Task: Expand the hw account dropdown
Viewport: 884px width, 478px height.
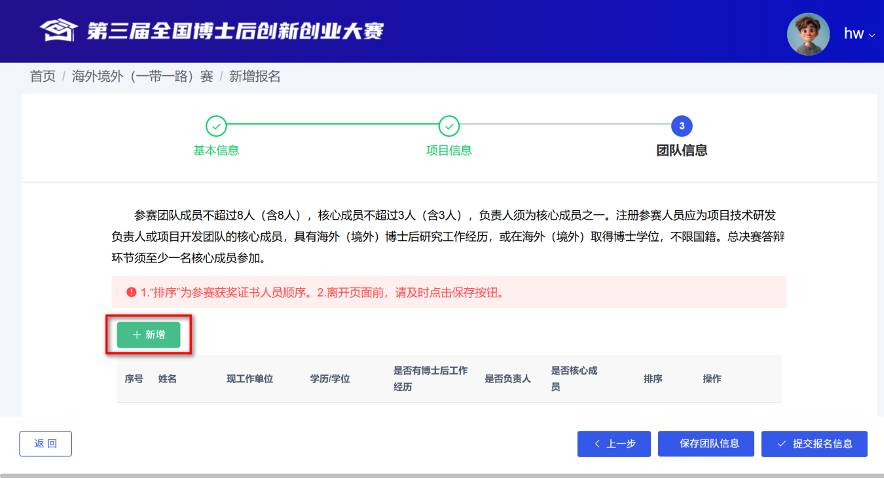Action: [x=859, y=34]
